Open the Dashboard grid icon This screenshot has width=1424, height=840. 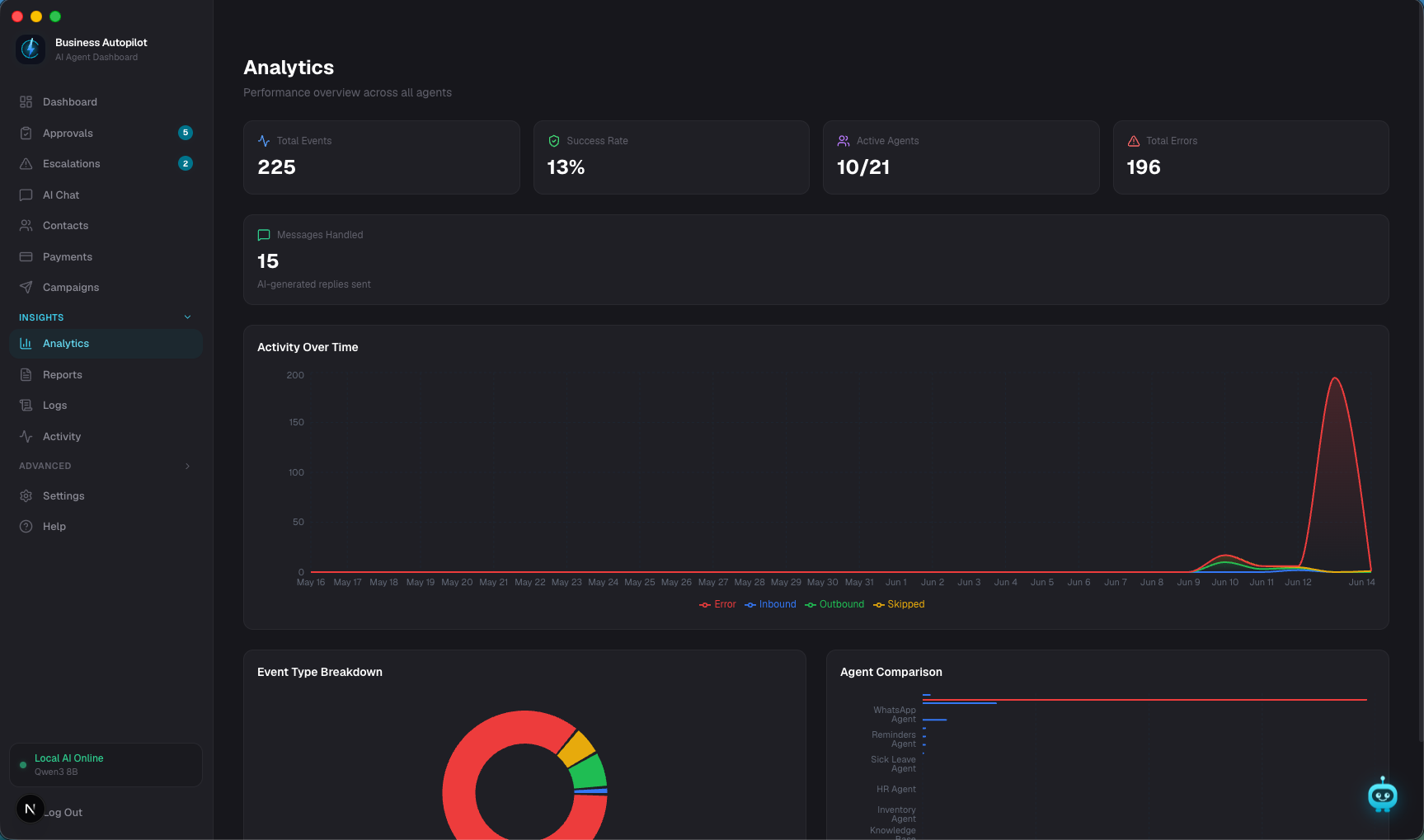point(26,102)
